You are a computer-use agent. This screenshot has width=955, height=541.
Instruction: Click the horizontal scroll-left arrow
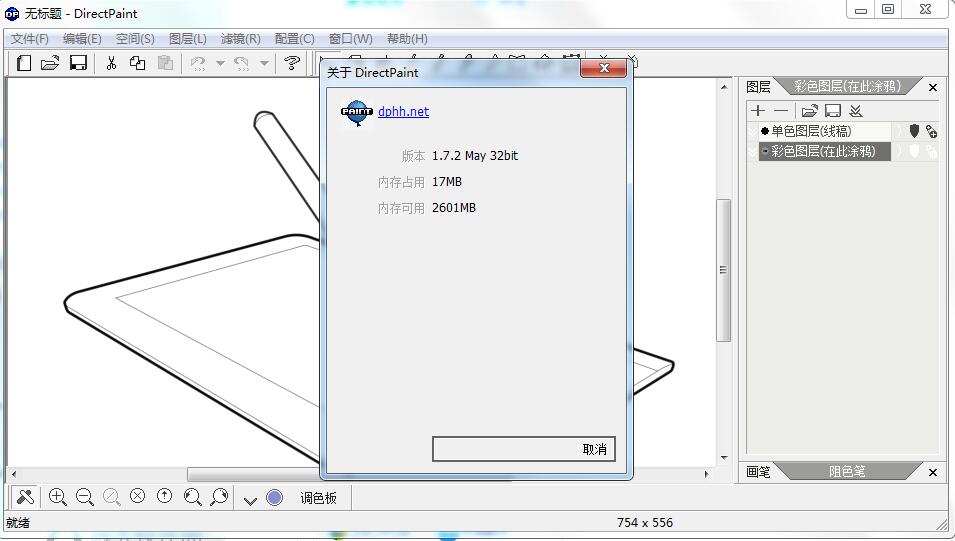coord(13,473)
